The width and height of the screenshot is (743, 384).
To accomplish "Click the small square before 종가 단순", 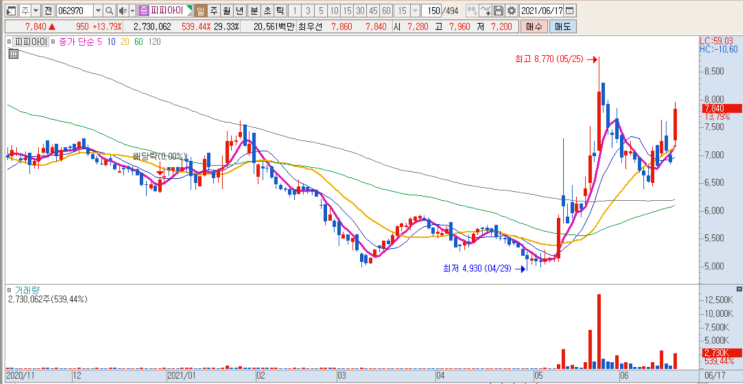I will pyautogui.click(x=53, y=42).
